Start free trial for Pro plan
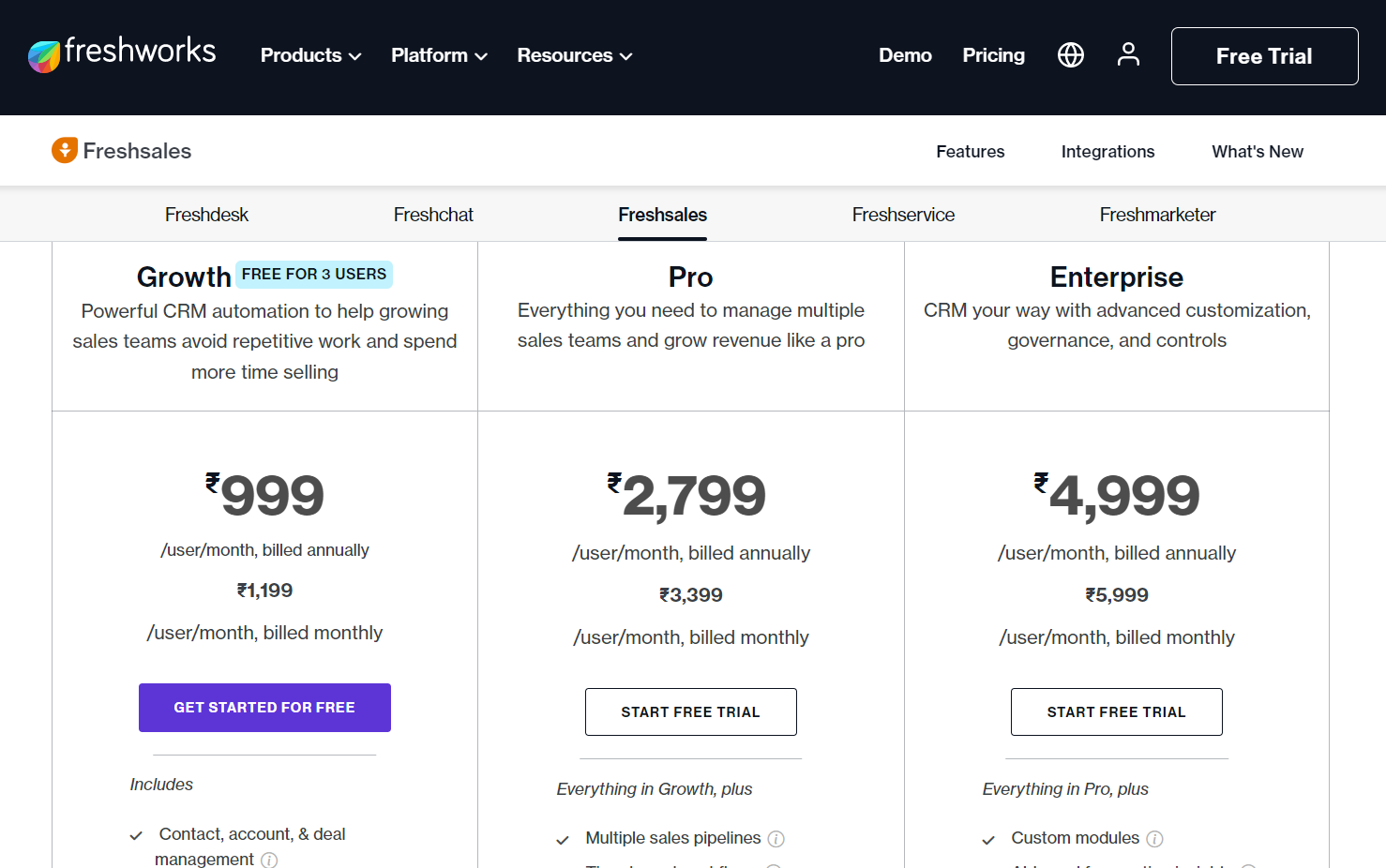This screenshot has height=868, width=1386. (x=691, y=711)
